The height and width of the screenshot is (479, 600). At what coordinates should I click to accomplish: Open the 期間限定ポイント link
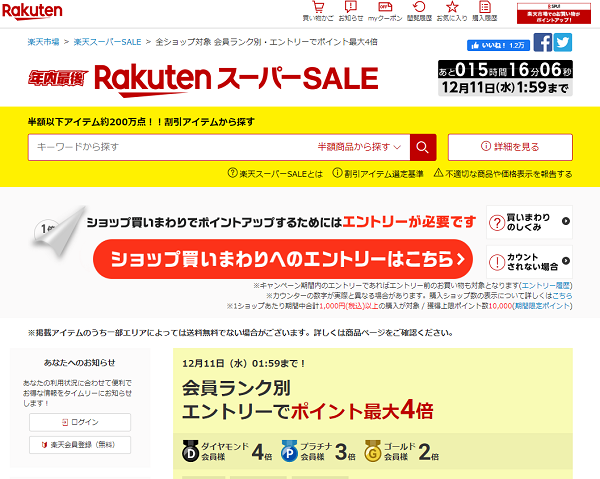coord(542,306)
